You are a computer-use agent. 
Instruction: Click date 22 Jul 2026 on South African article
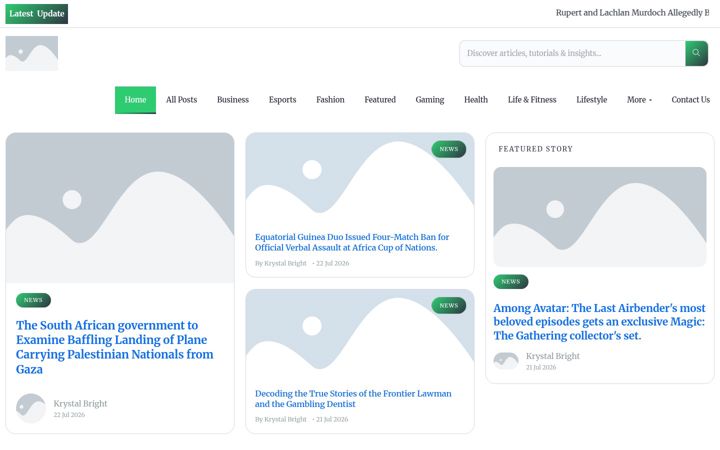[x=69, y=415]
